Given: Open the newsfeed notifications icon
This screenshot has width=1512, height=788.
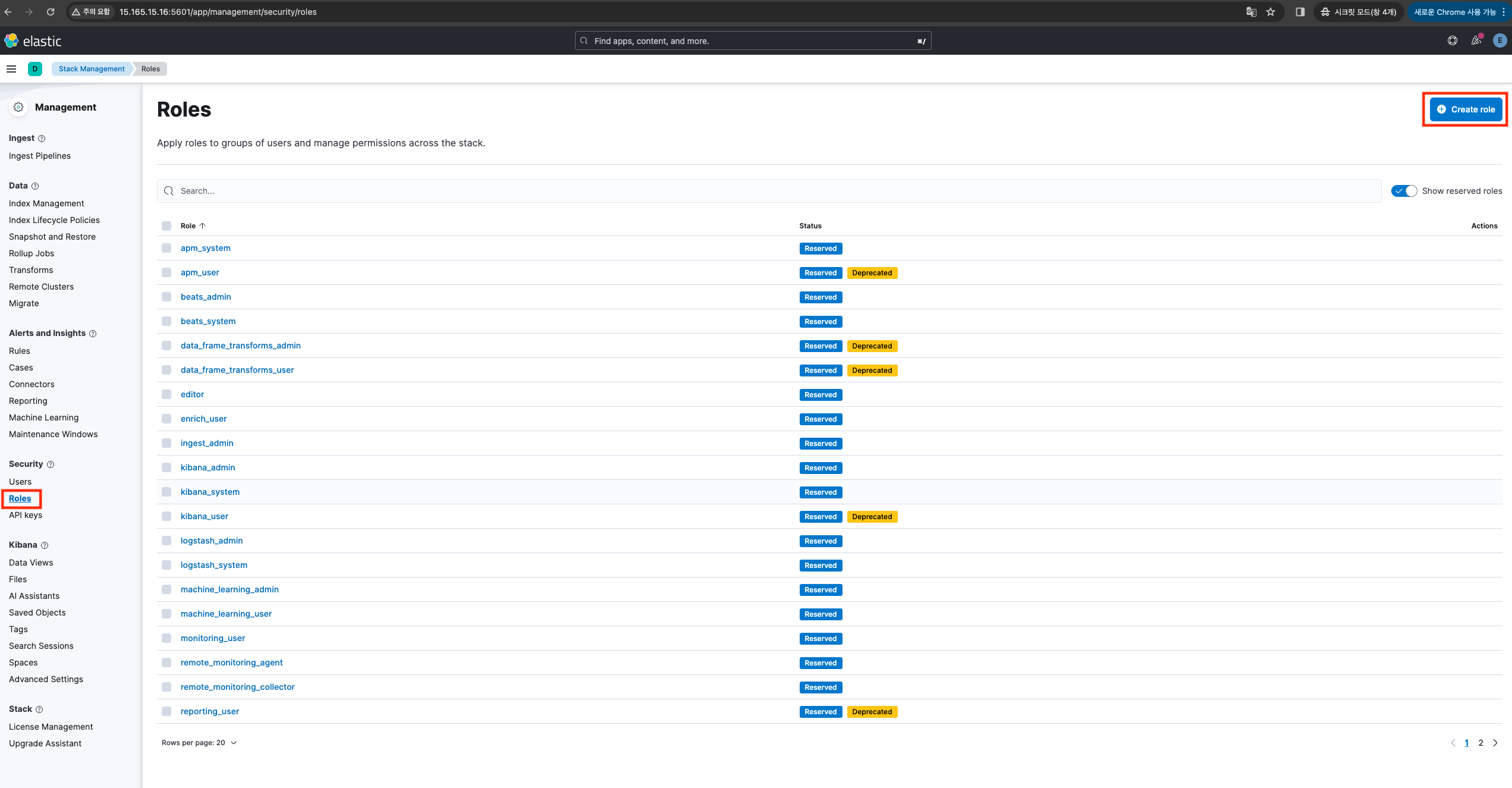Looking at the screenshot, I should click(x=1476, y=40).
